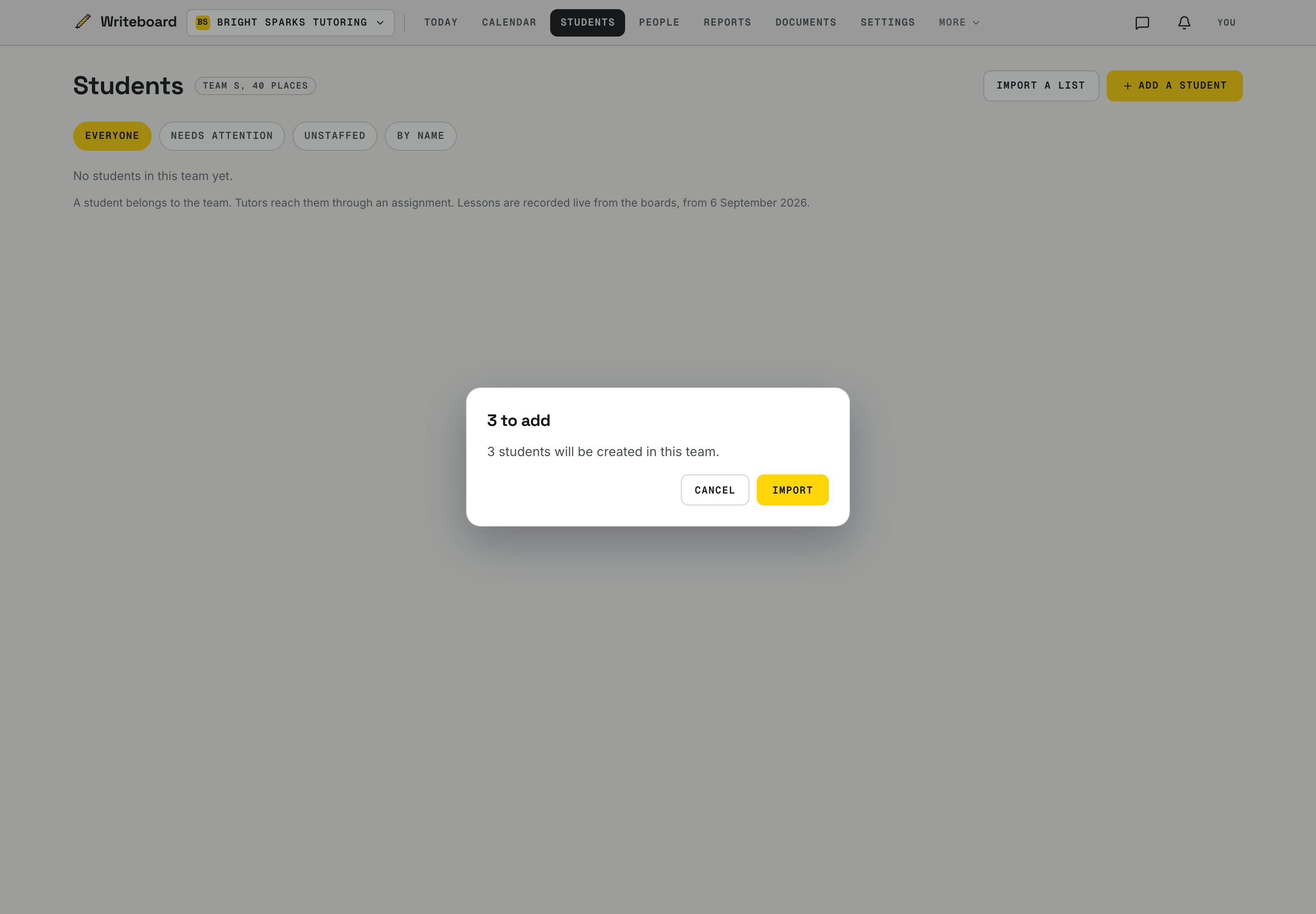The height and width of the screenshot is (914, 1316).
Task: Go to the Today tab
Action: point(440,22)
